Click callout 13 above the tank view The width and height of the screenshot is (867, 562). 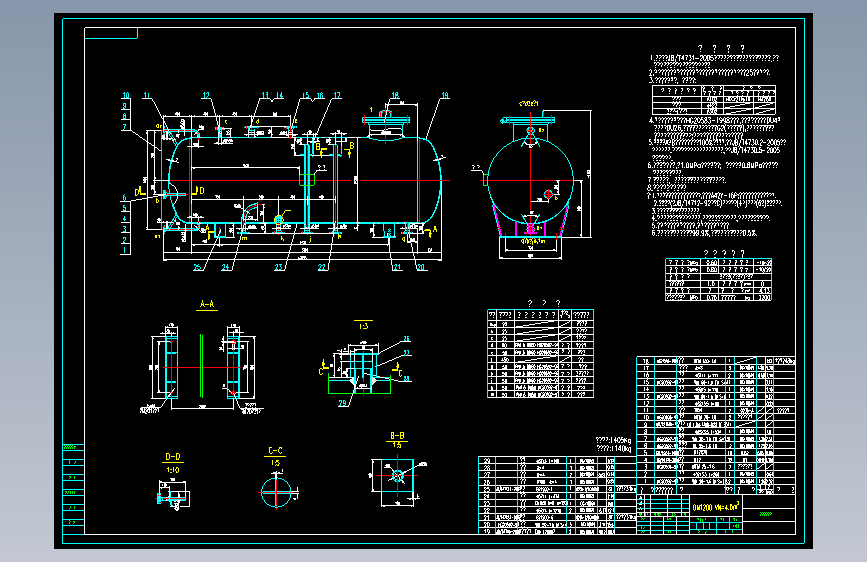[265, 96]
